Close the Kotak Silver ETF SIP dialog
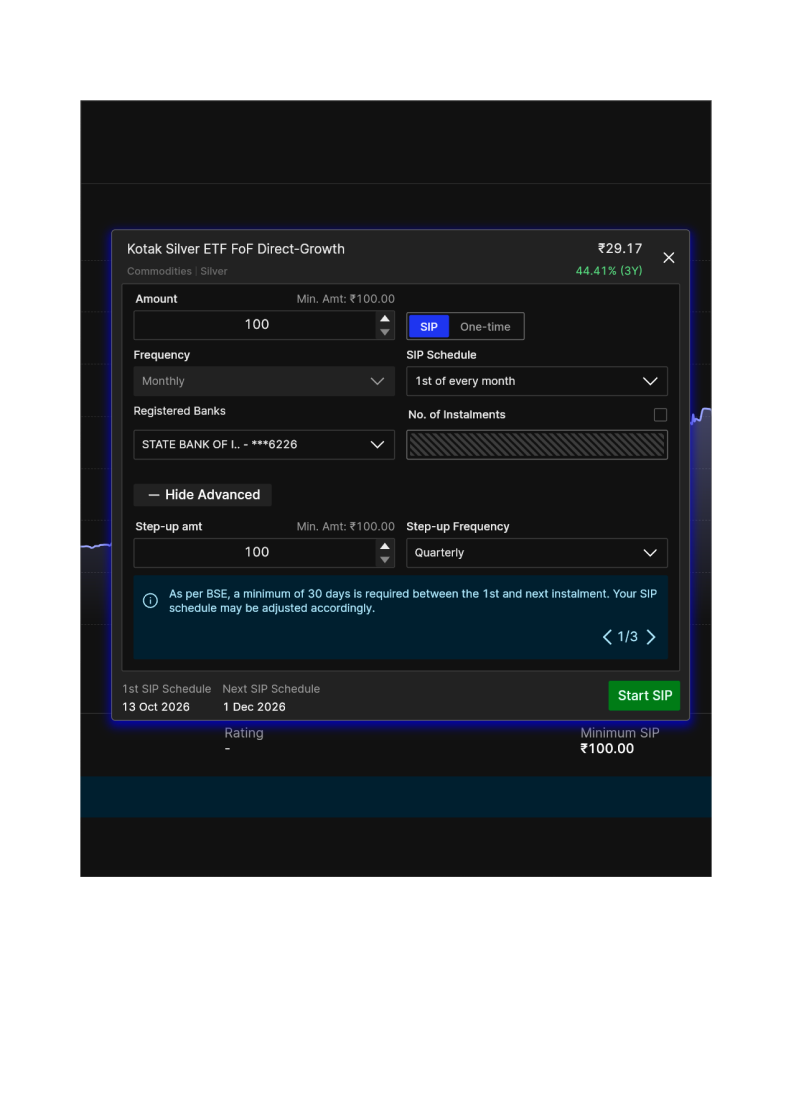Screen dimensions: 792x1120 [x=668, y=258]
